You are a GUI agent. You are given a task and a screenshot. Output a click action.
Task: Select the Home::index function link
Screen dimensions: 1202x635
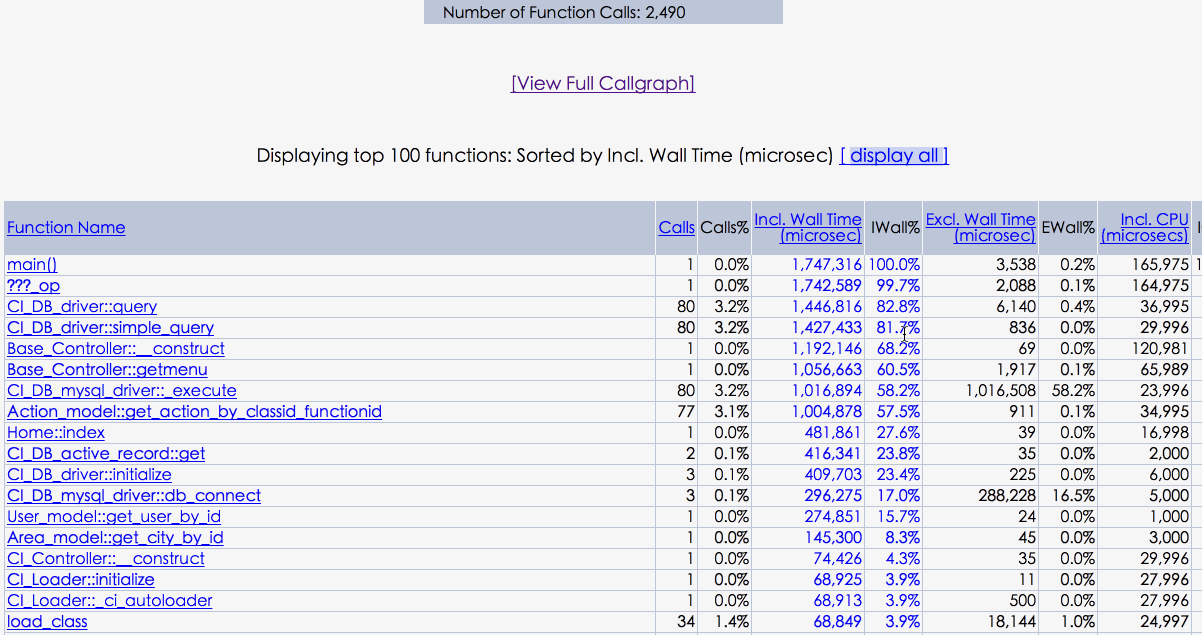pyautogui.click(x=56, y=433)
